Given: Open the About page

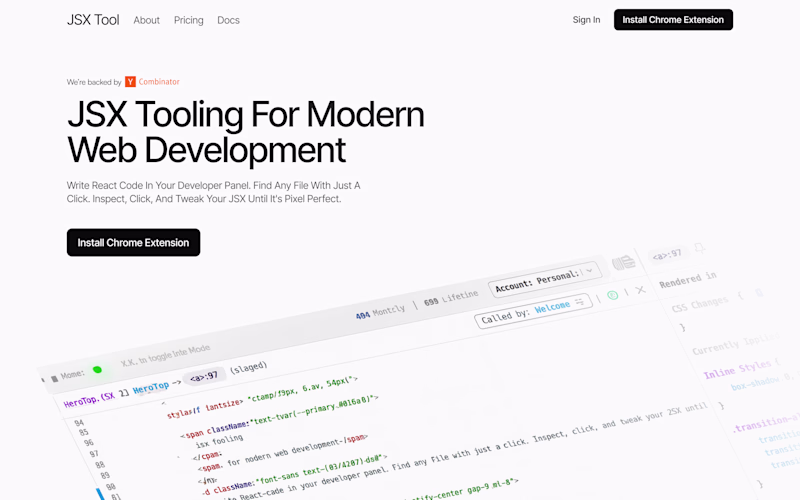Looking at the screenshot, I should (146, 20).
